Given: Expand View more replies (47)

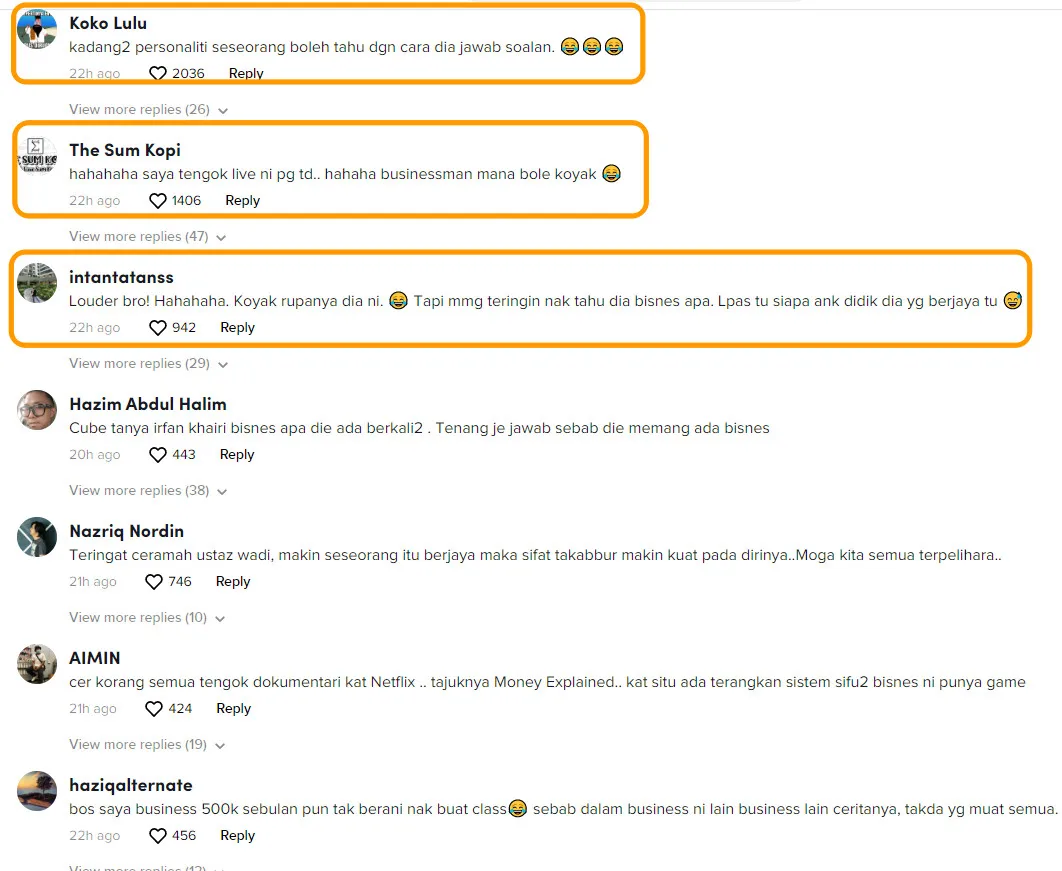Looking at the screenshot, I should [147, 237].
